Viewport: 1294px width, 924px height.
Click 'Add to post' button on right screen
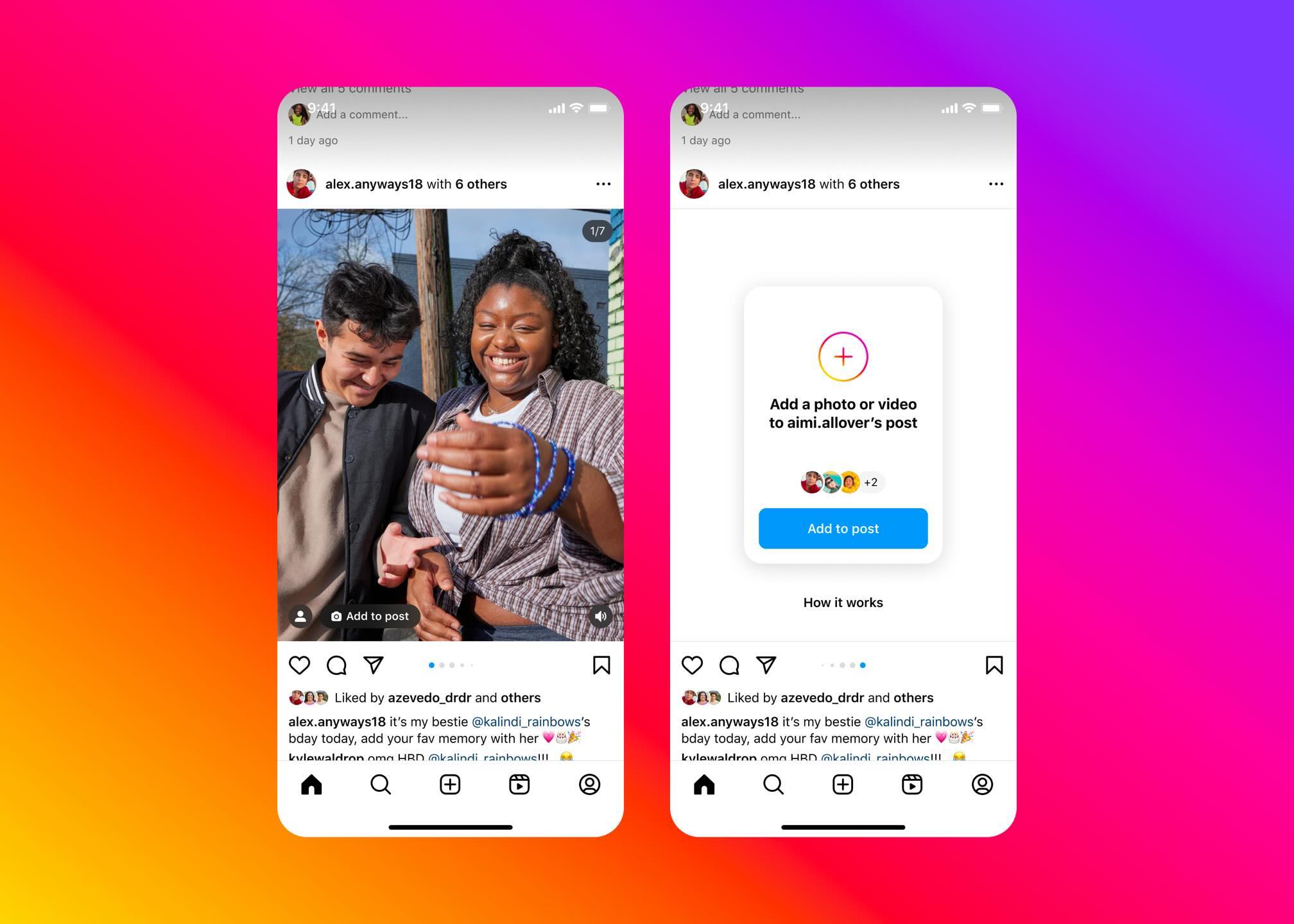842,527
